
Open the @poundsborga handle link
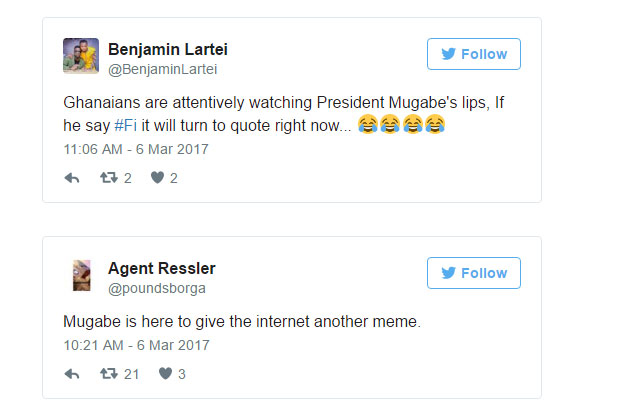[157, 288]
